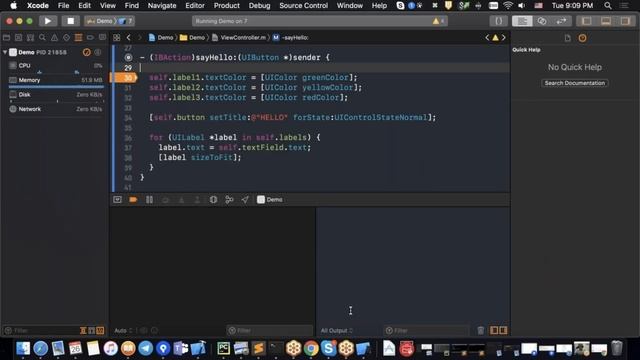
Task: Click the warning indicator in activity bar
Action: coord(438,21)
